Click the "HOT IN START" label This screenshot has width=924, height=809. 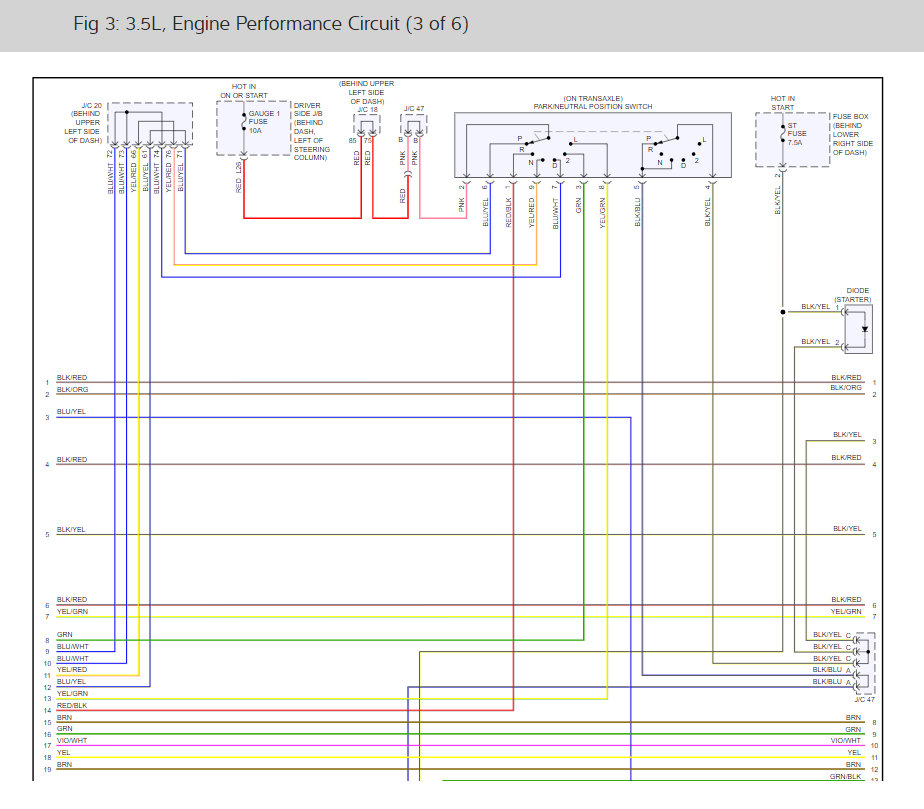783,103
